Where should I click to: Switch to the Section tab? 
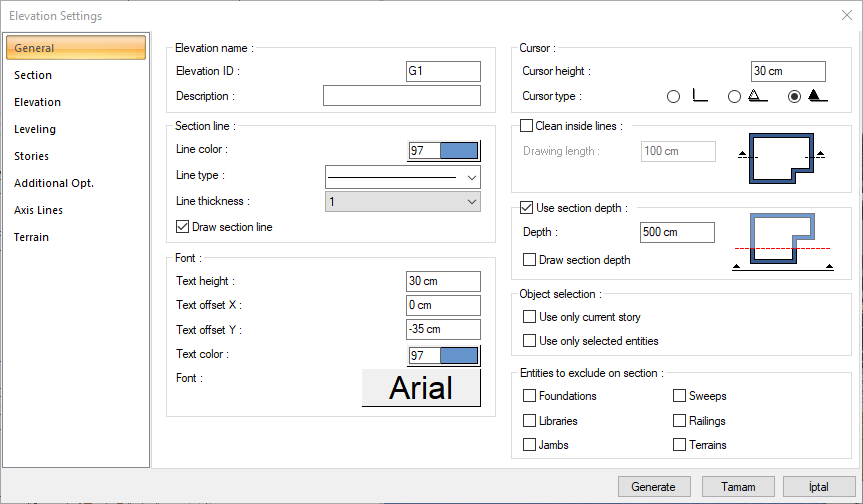click(x=33, y=75)
